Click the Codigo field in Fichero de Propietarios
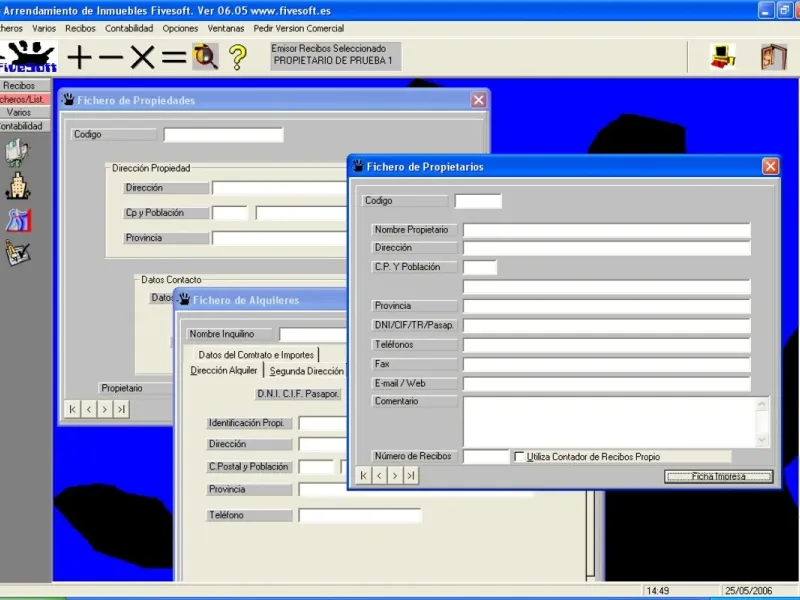The image size is (800, 600). click(478, 201)
